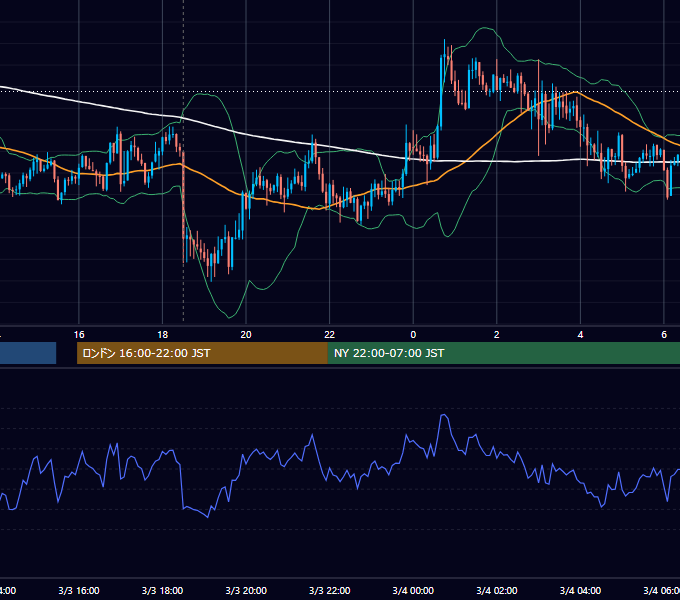The height and width of the screenshot is (600, 680).
Task: Click the lowest green band trough near 20
Action: pyautogui.click(x=229, y=317)
